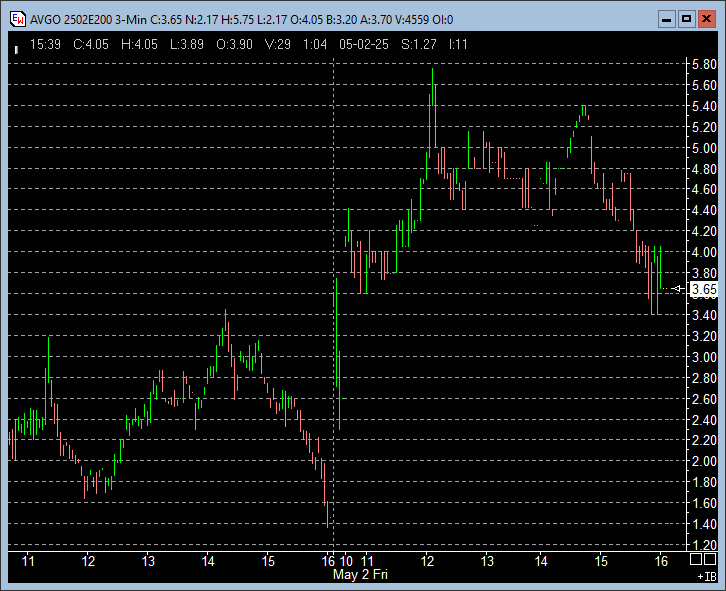Click the C:4.05 close value

[x=91, y=44]
